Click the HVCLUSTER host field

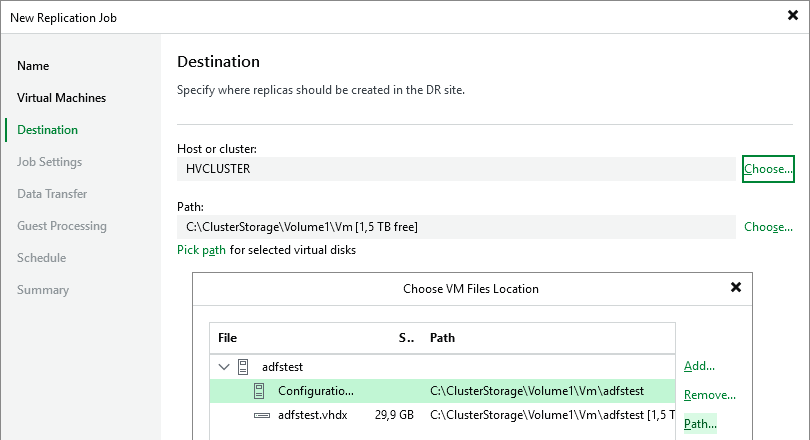point(456,169)
